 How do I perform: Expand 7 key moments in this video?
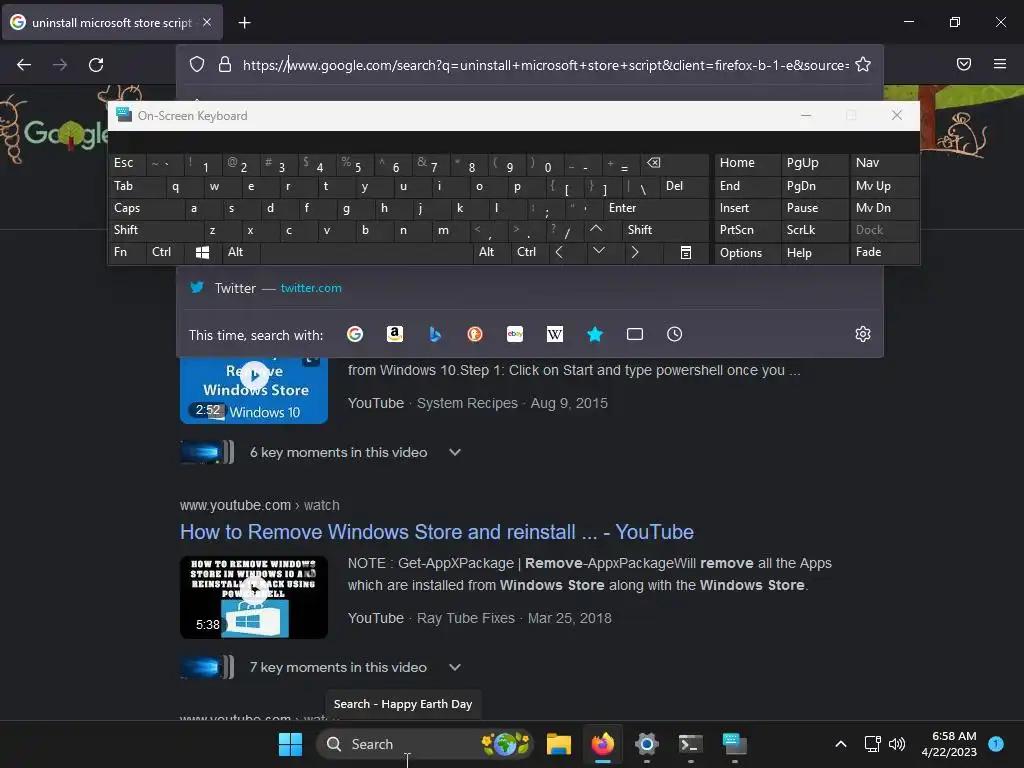pyautogui.click(x=455, y=667)
